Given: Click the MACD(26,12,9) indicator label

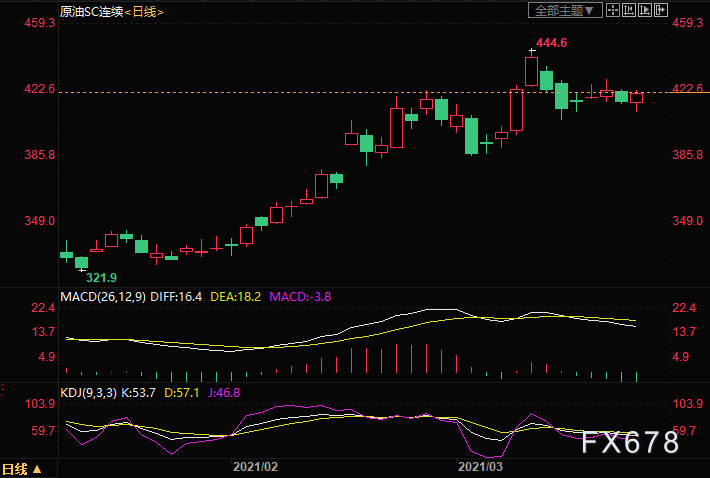Looking at the screenshot, I should [103, 297].
